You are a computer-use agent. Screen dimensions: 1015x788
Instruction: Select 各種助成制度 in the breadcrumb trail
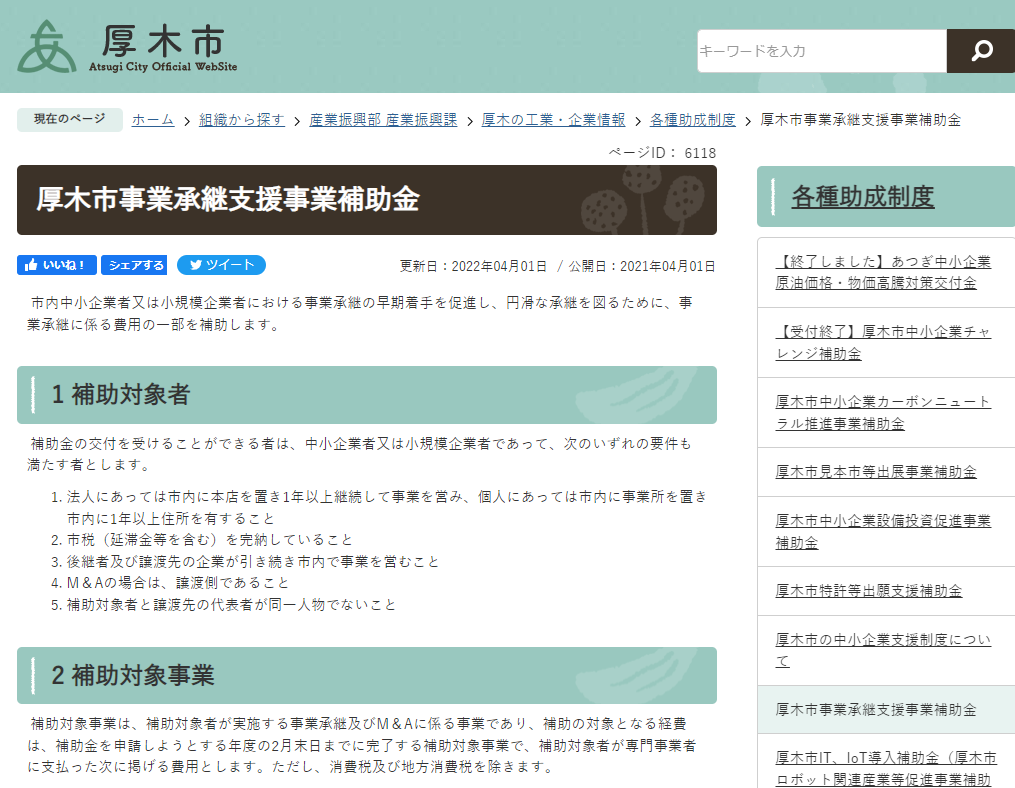[692, 120]
